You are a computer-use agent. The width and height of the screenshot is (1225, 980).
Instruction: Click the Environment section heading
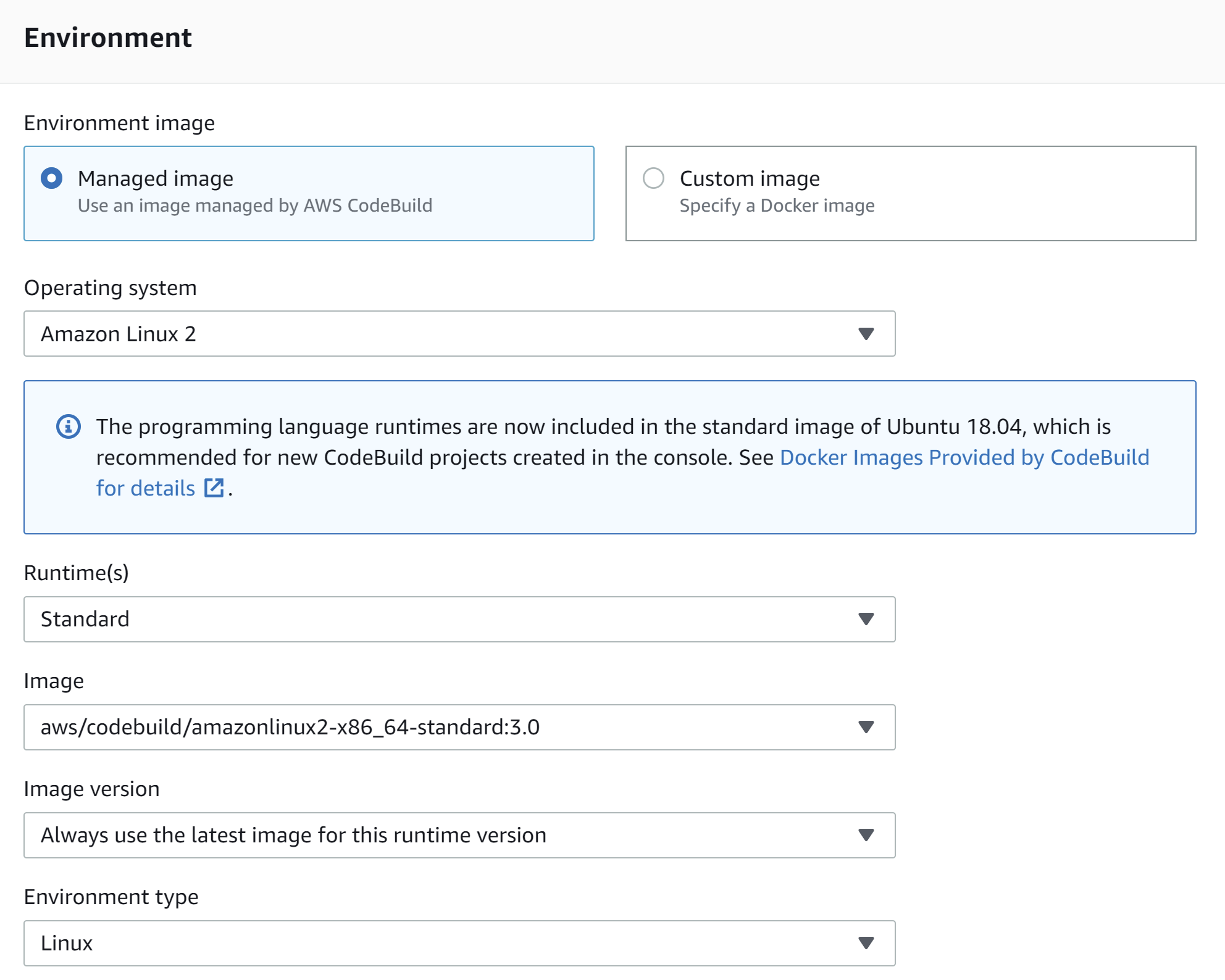pyautogui.click(x=108, y=38)
